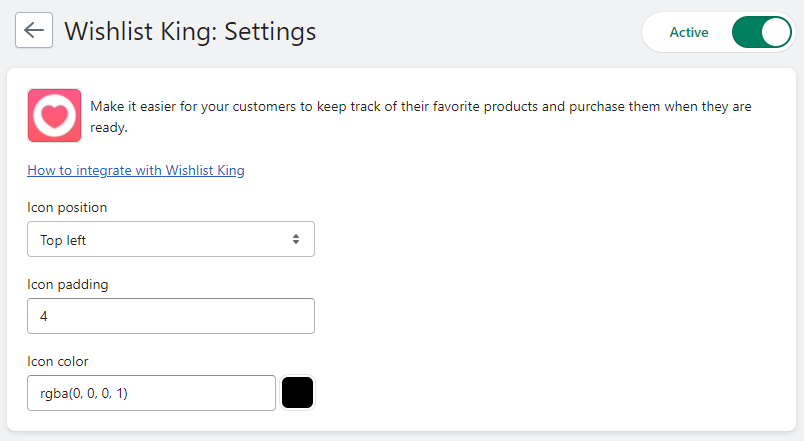Click the pill containing the Active toggle
Screen dimensions: 804x441
click(x=719, y=32)
